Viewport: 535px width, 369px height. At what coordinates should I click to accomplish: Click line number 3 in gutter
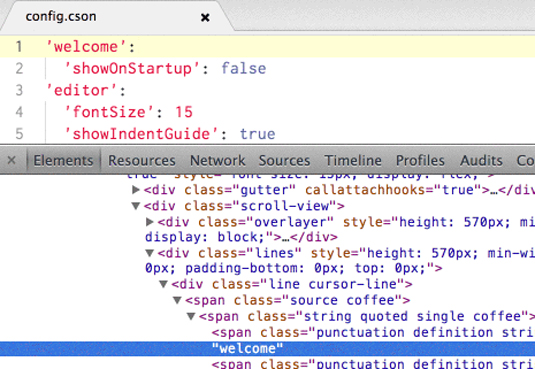(x=19, y=90)
